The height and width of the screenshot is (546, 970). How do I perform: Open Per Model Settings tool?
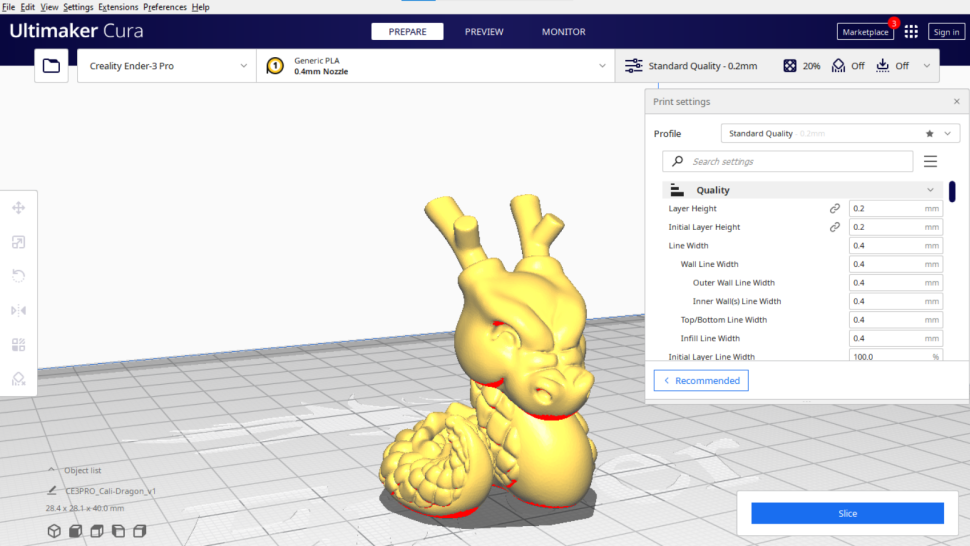19,344
